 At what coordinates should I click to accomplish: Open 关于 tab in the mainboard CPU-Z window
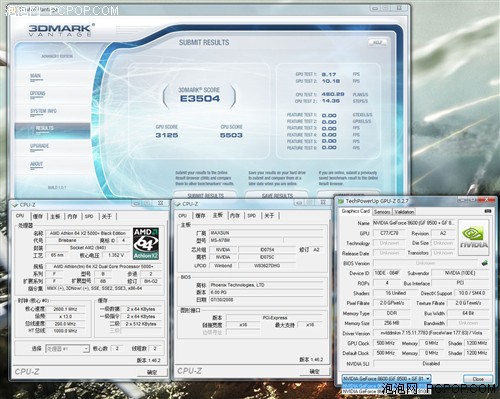[269, 216]
